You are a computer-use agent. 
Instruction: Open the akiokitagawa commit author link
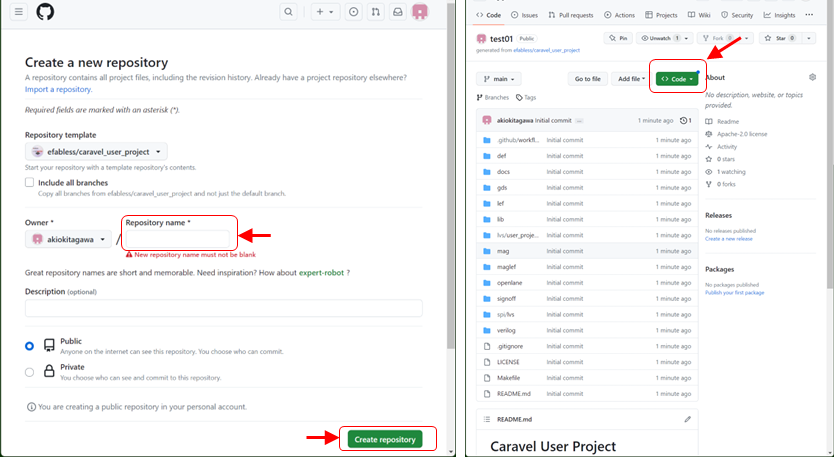(515, 121)
